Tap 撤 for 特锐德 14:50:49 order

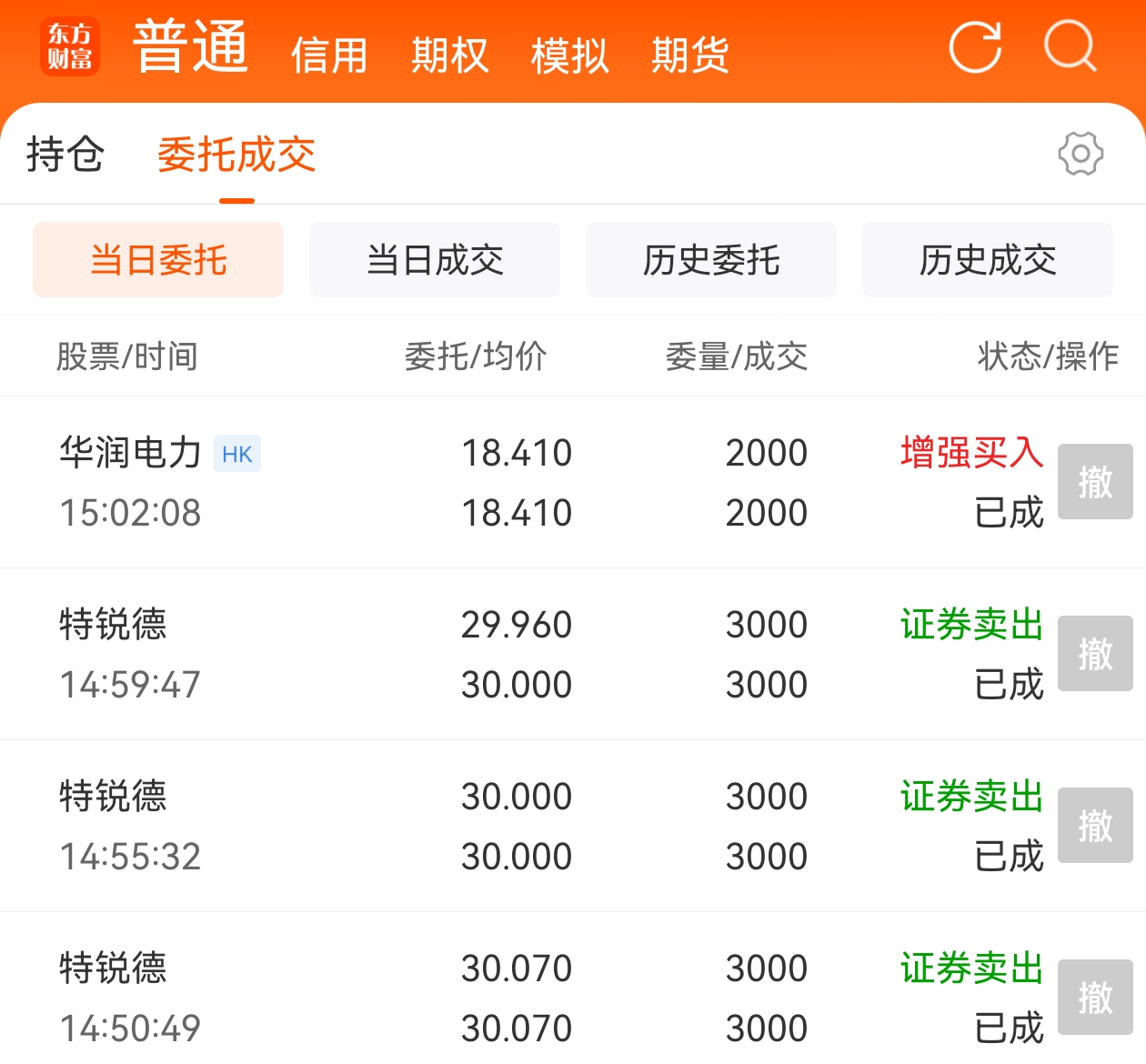tap(1095, 998)
